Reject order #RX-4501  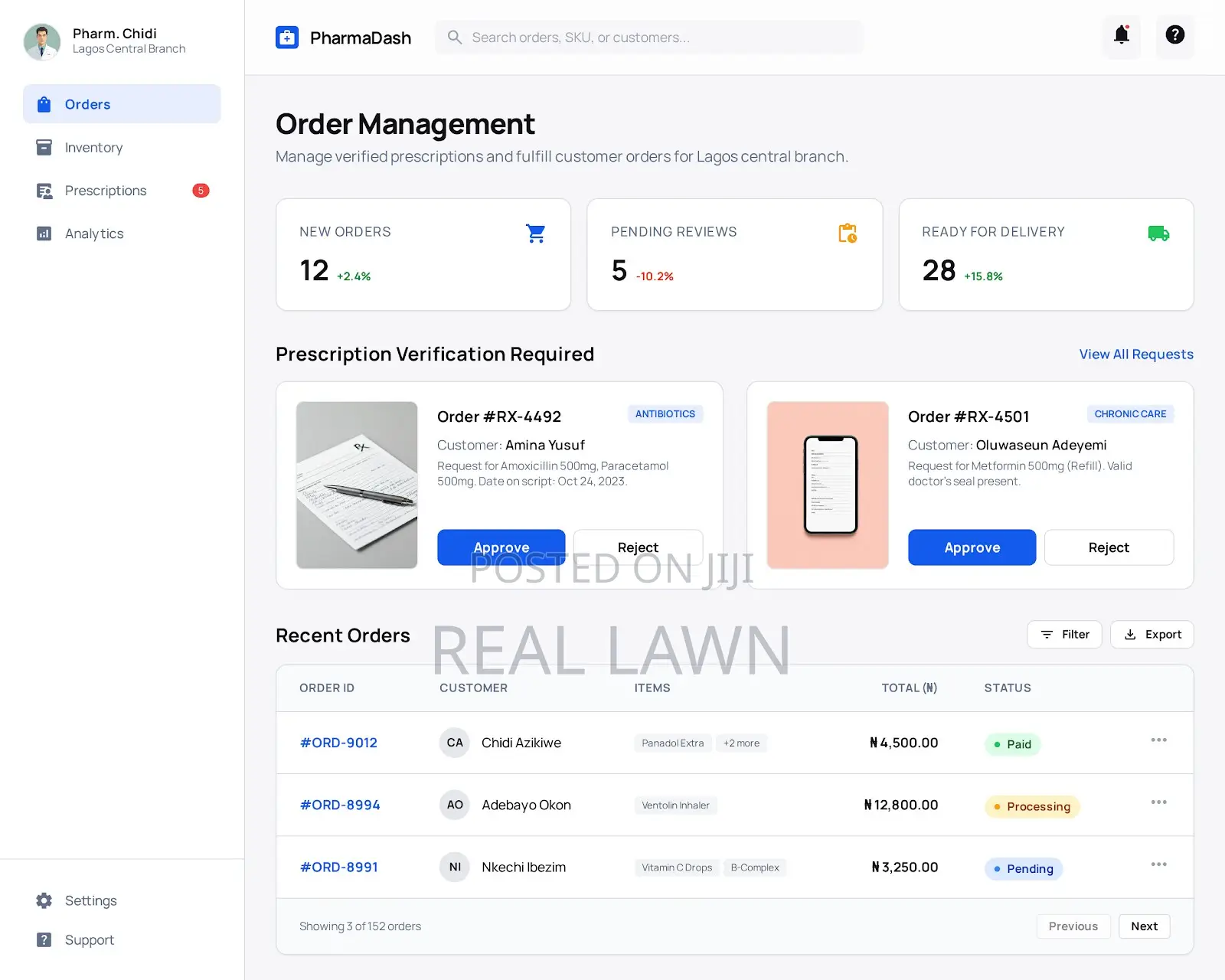1109,547
